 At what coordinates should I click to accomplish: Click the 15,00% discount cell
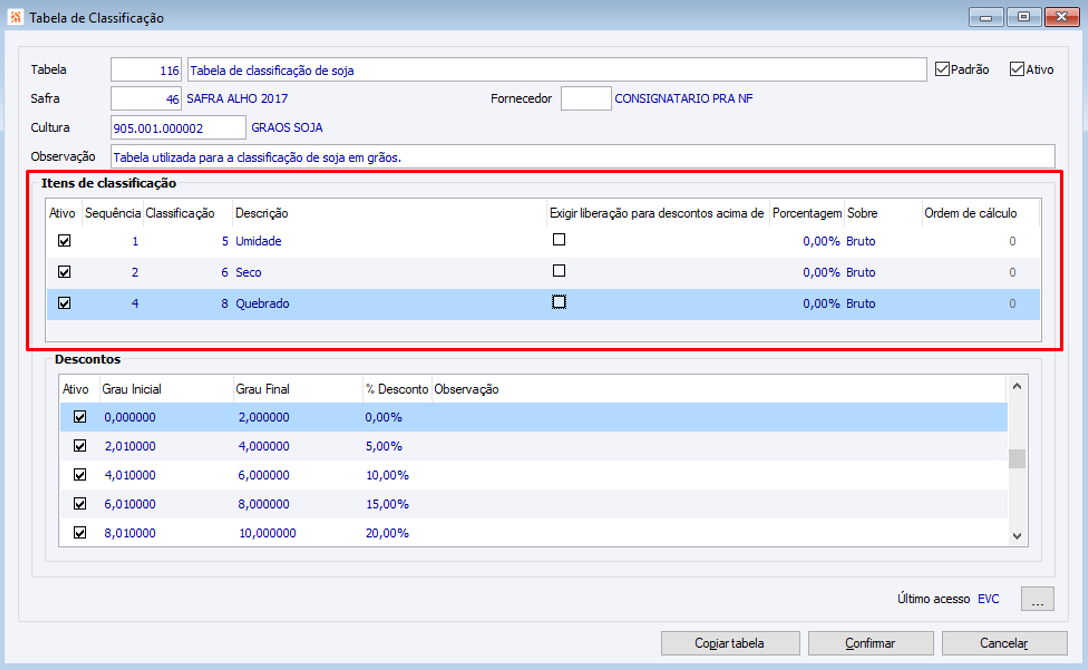click(387, 504)
